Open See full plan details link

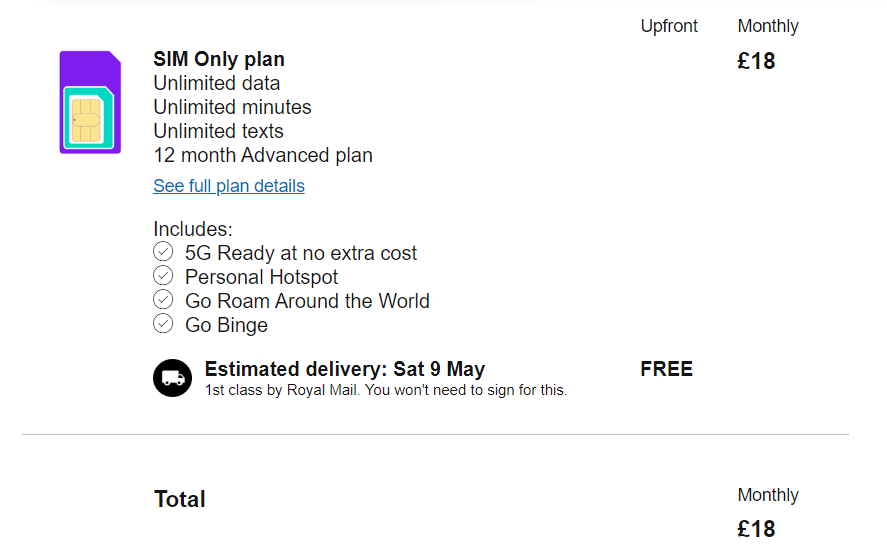[x=229, y=186]
